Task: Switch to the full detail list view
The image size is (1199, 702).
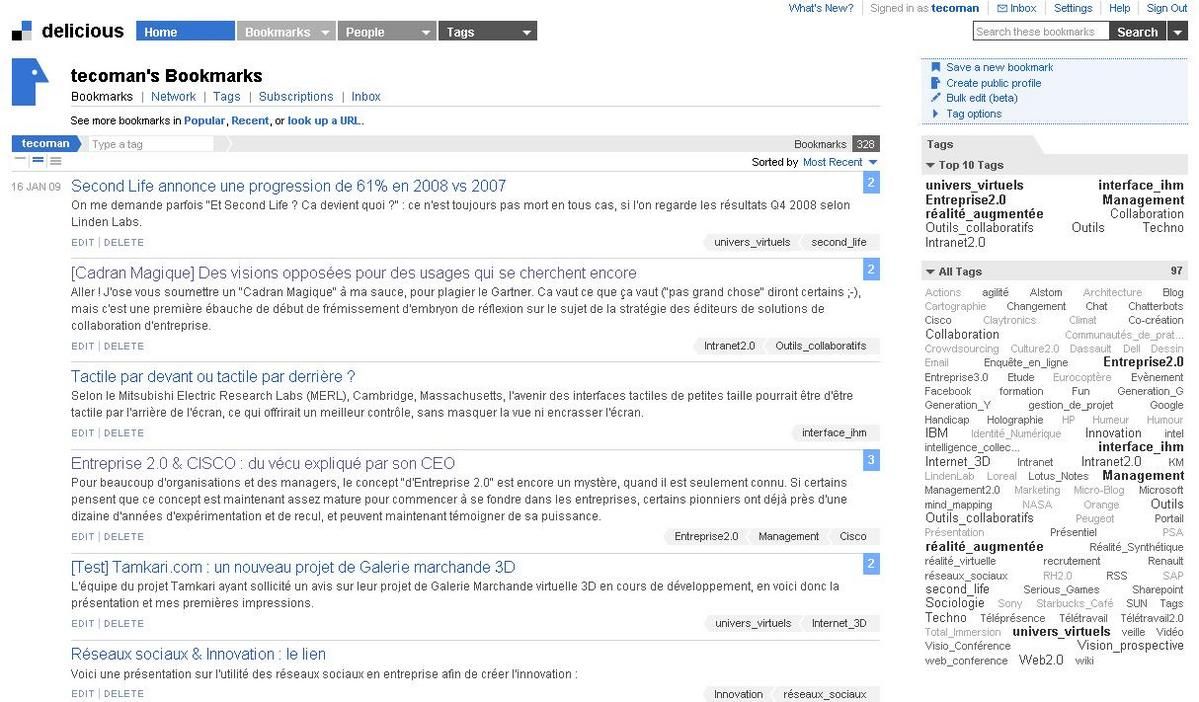Action: [x=56, y=161]
